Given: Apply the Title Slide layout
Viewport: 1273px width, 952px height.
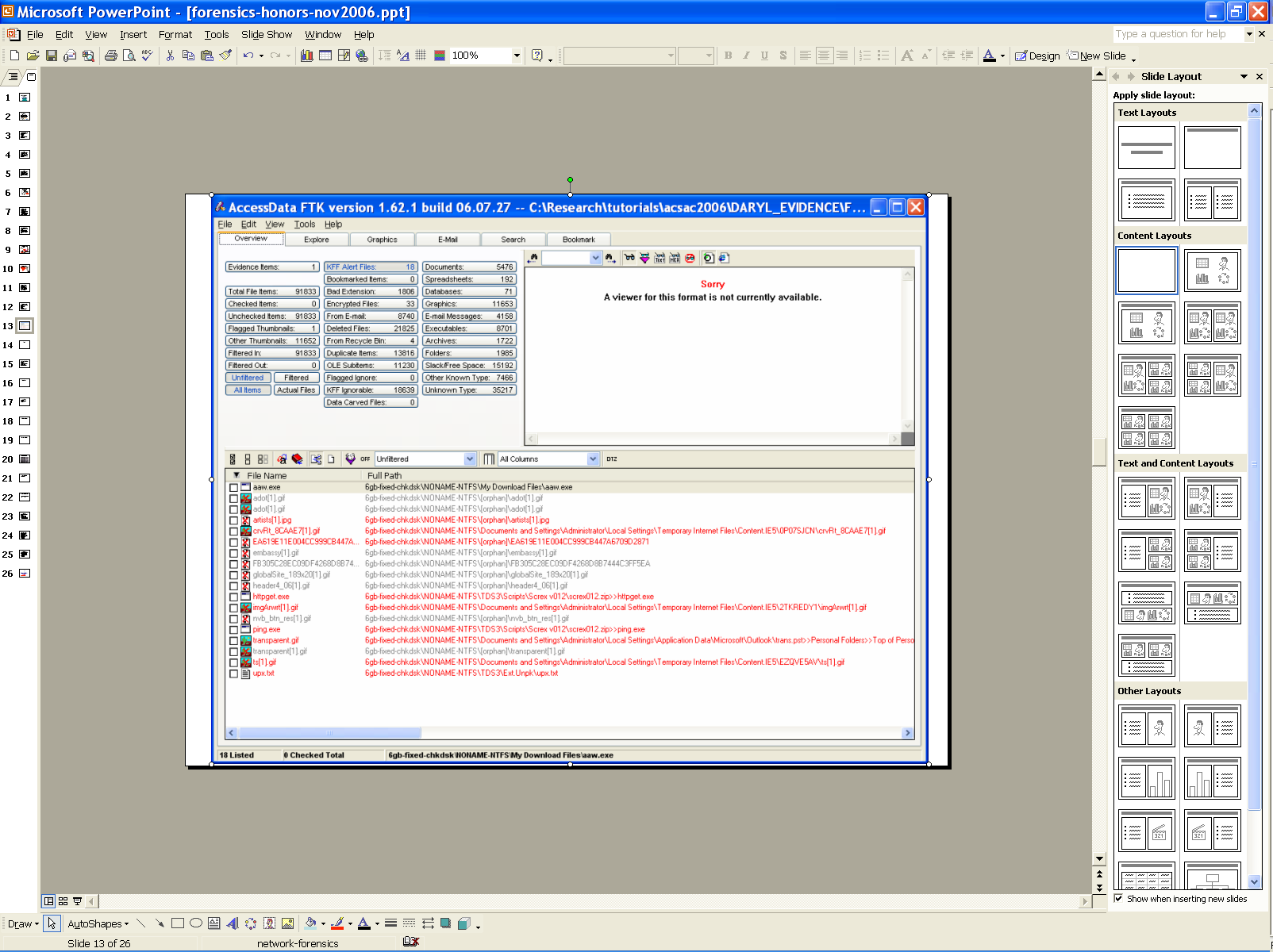Looking at the screenshot, I should 1147,148.
